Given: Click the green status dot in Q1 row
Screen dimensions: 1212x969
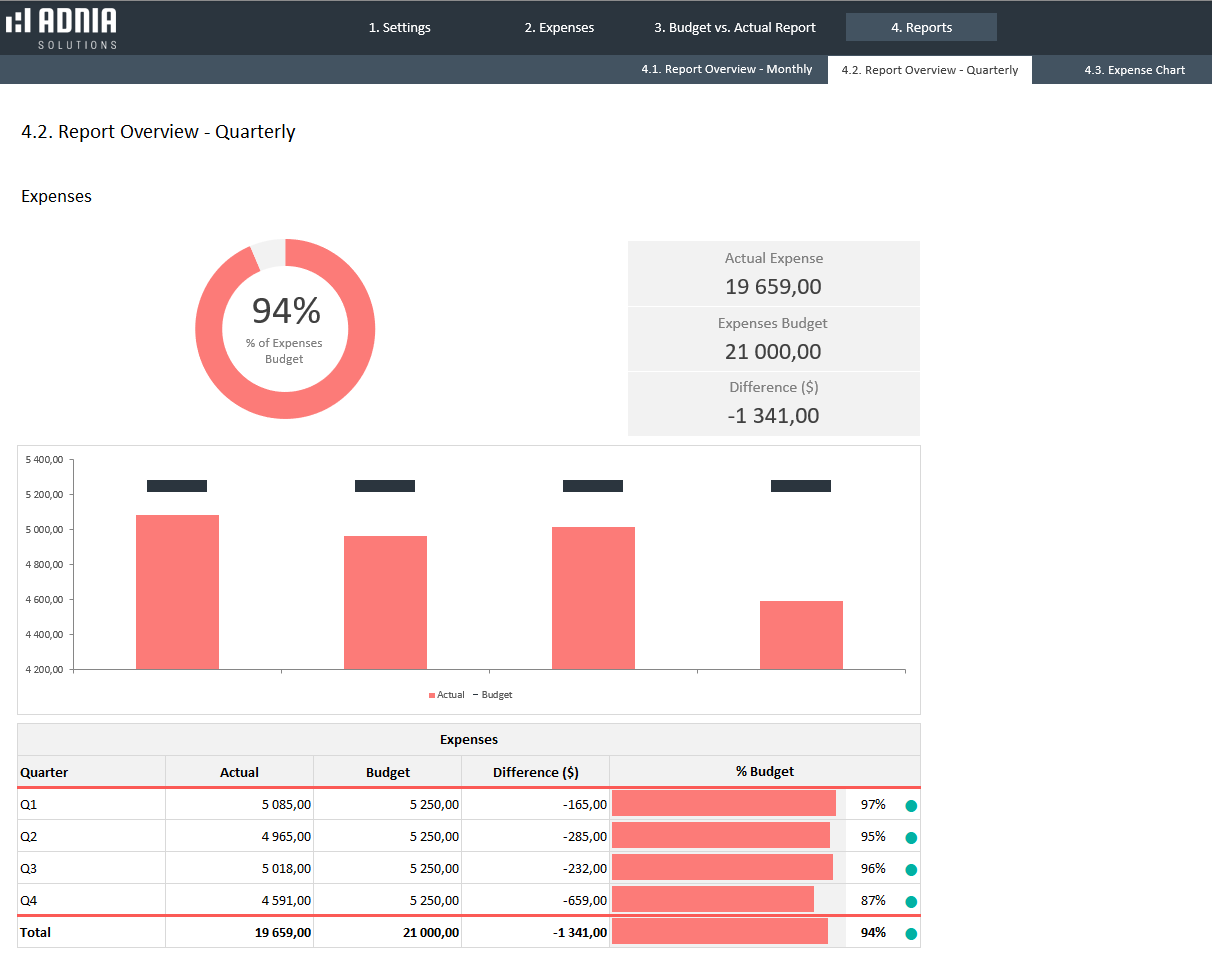Looking at the screenshot, I should tap(911, 805).
